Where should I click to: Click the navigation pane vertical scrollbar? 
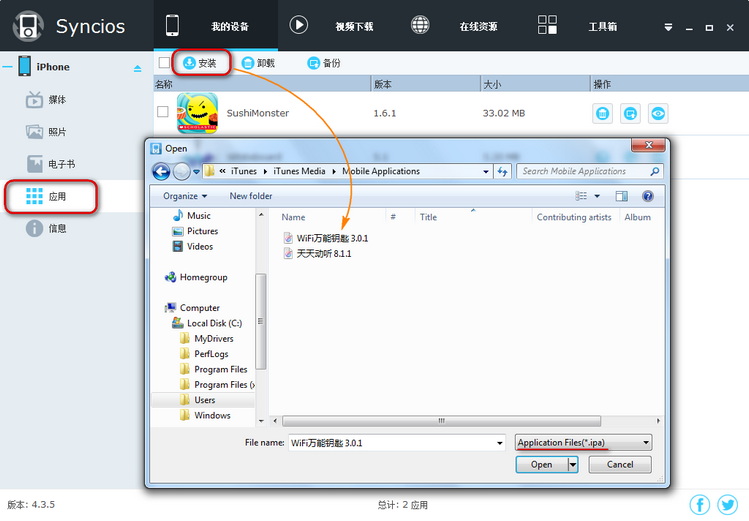260,321
